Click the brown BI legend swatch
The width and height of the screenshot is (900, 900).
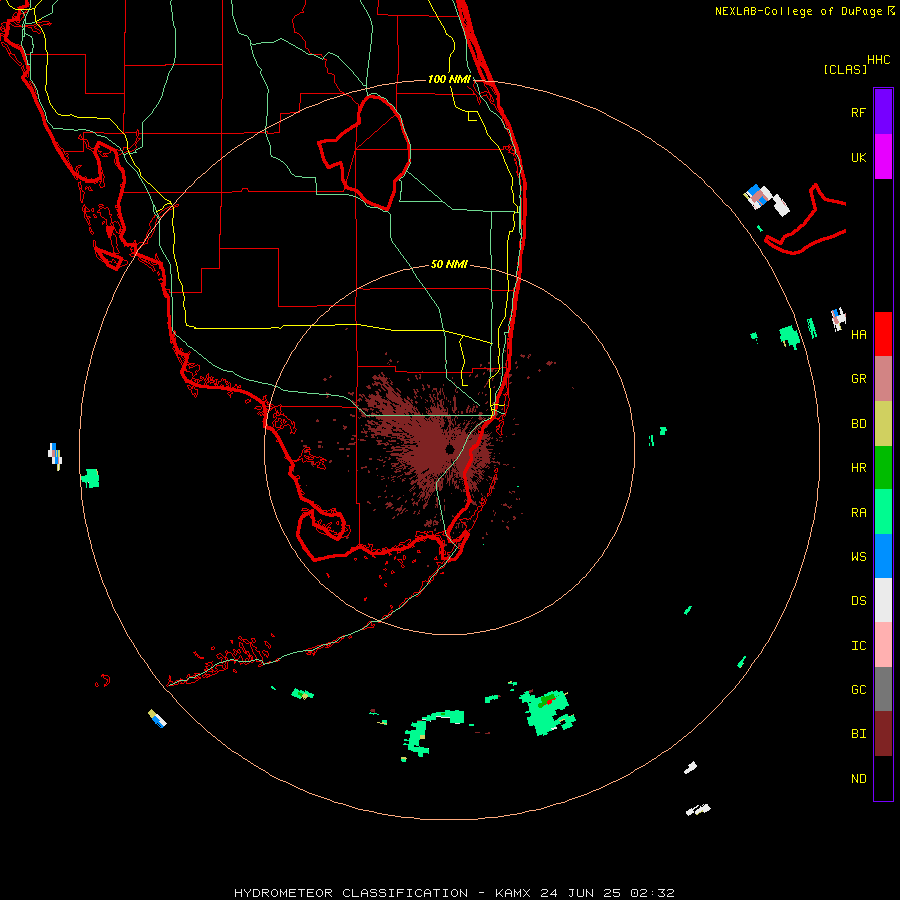[883, 734]
